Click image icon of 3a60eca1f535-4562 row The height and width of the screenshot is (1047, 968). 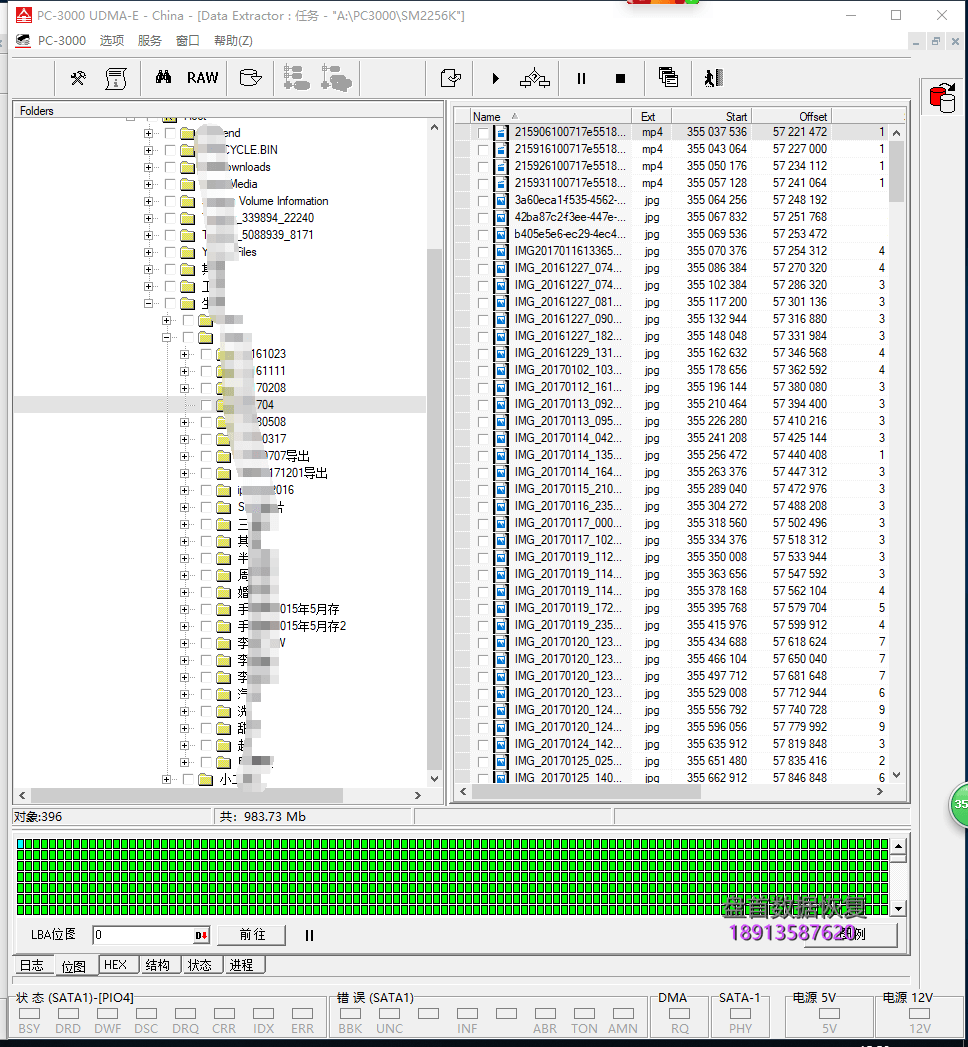pyautogui.click(x=501, y=200)
